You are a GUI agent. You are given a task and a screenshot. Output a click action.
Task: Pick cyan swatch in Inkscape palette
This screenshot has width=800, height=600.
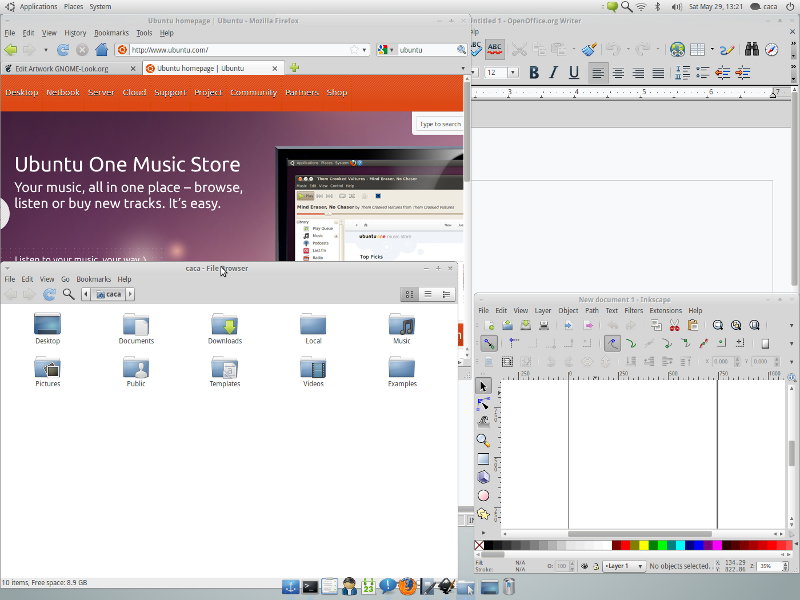[680, 545]
